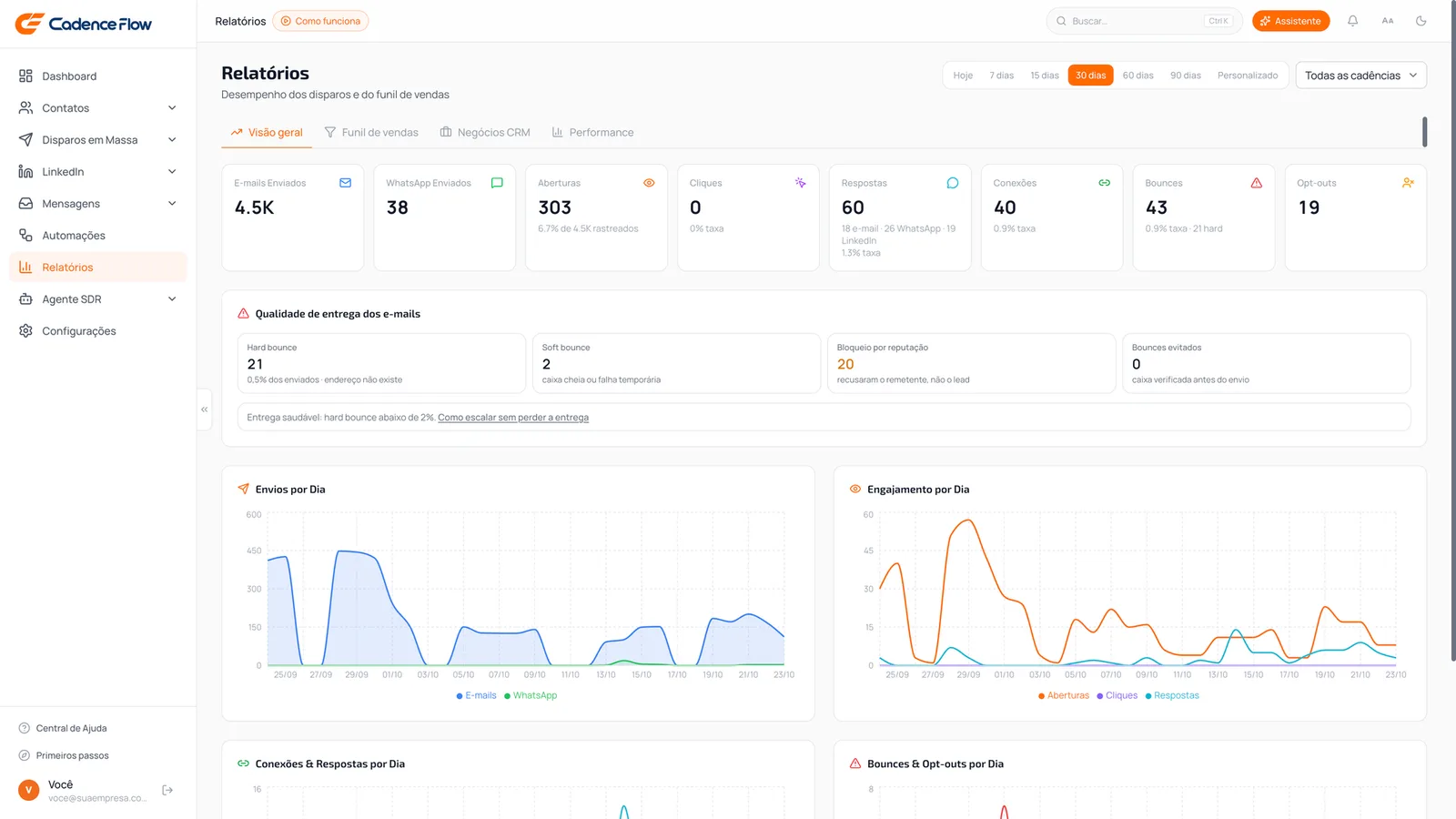Select the Personalizado time range
Viewport: 1456px width, 819px height.
1248,76
